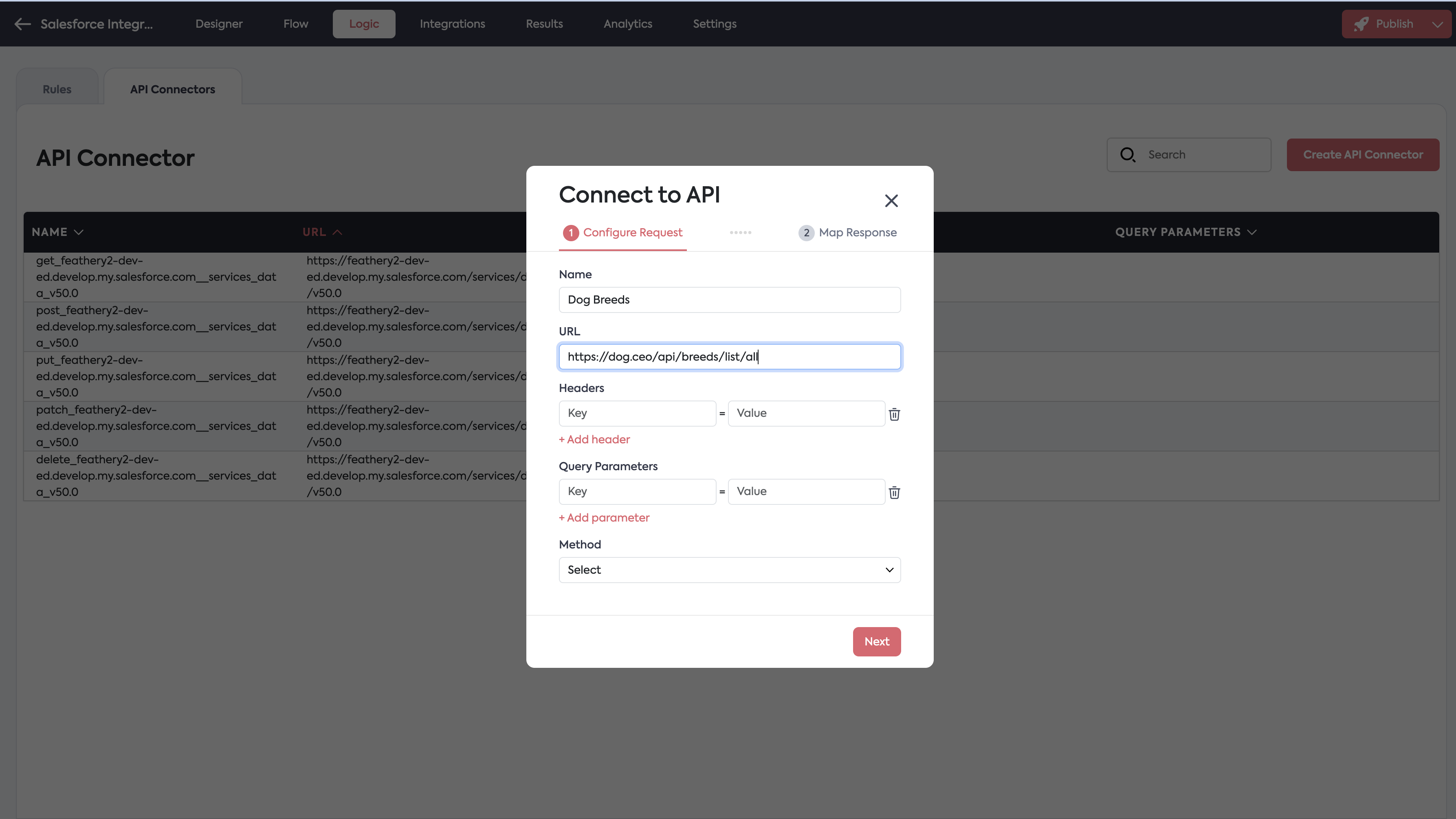1456x819 pixels.
Task: Delete the Query Parameters row via its trash icon
Action: pos(894,492)
